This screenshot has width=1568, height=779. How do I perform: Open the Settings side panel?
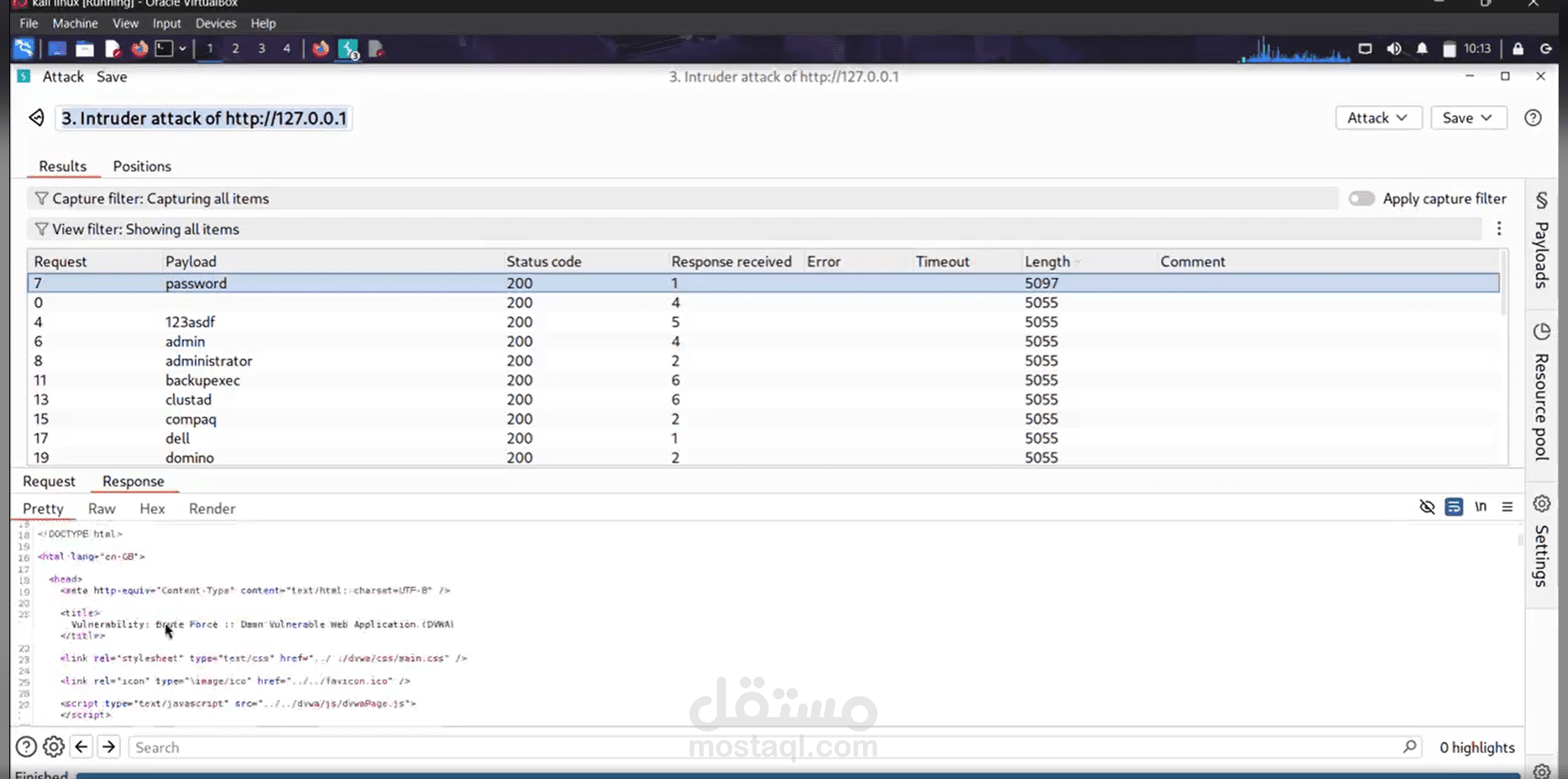1542,540
